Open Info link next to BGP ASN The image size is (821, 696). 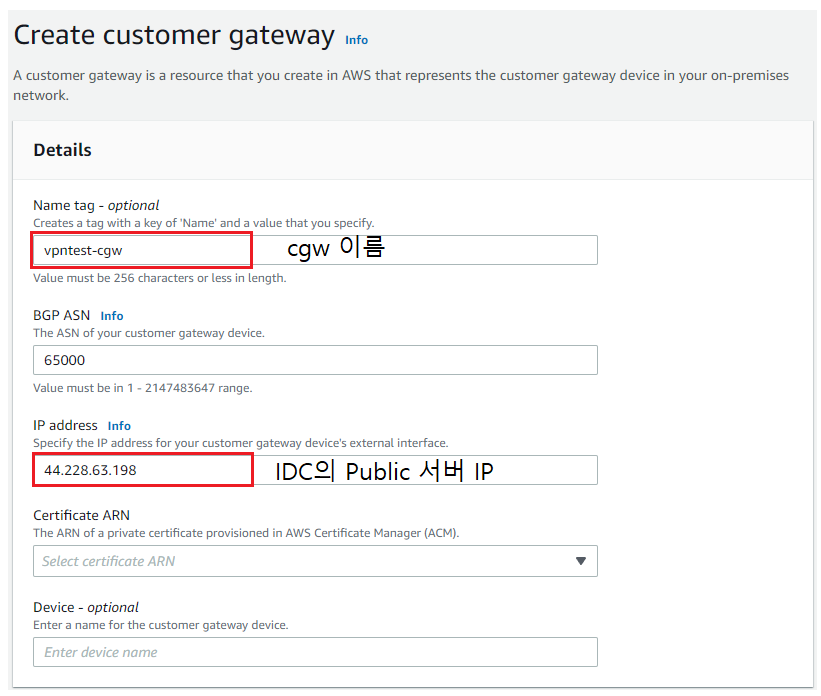point(112,316)
